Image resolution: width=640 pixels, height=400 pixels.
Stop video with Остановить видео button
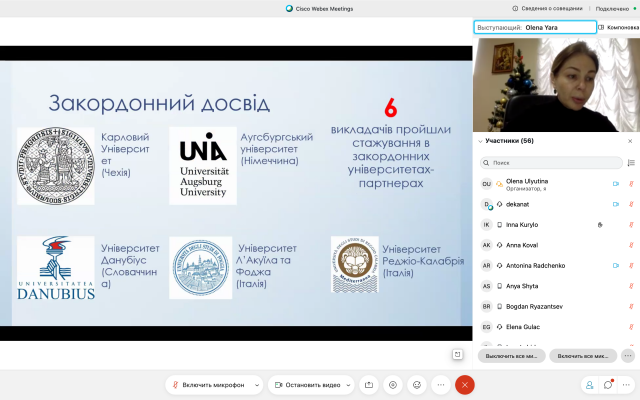307,385
